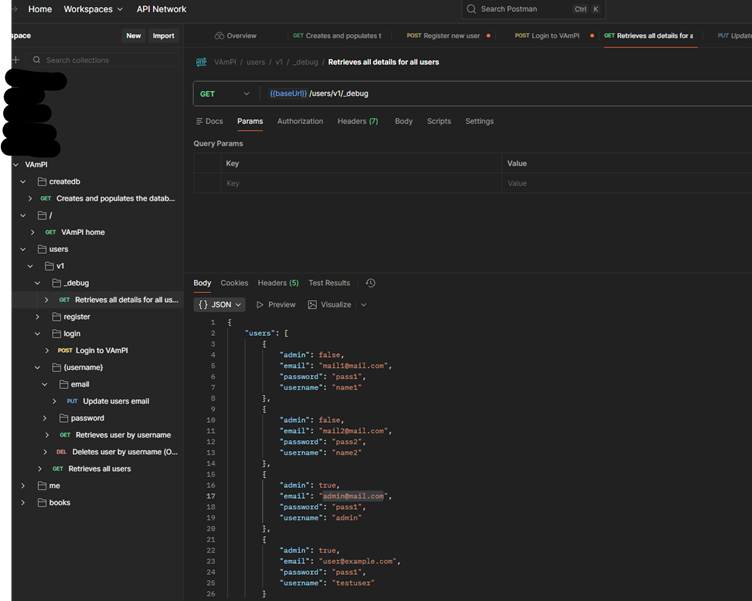Click the email folder icon
This screenshot has height=601, width=752.
click(64, 384)
